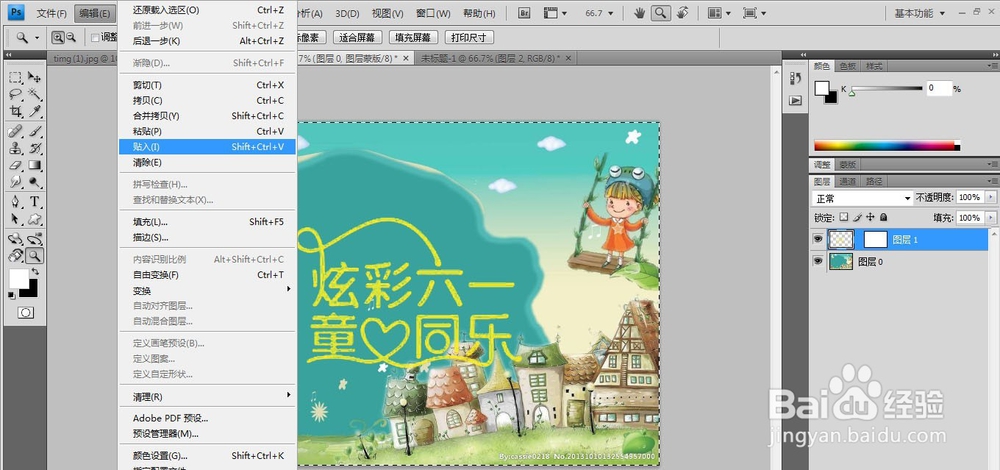Open the Arrange Documents dropdown
Image resolution: width=1000 pixels, height=470 pixels.
coord(720,13)
